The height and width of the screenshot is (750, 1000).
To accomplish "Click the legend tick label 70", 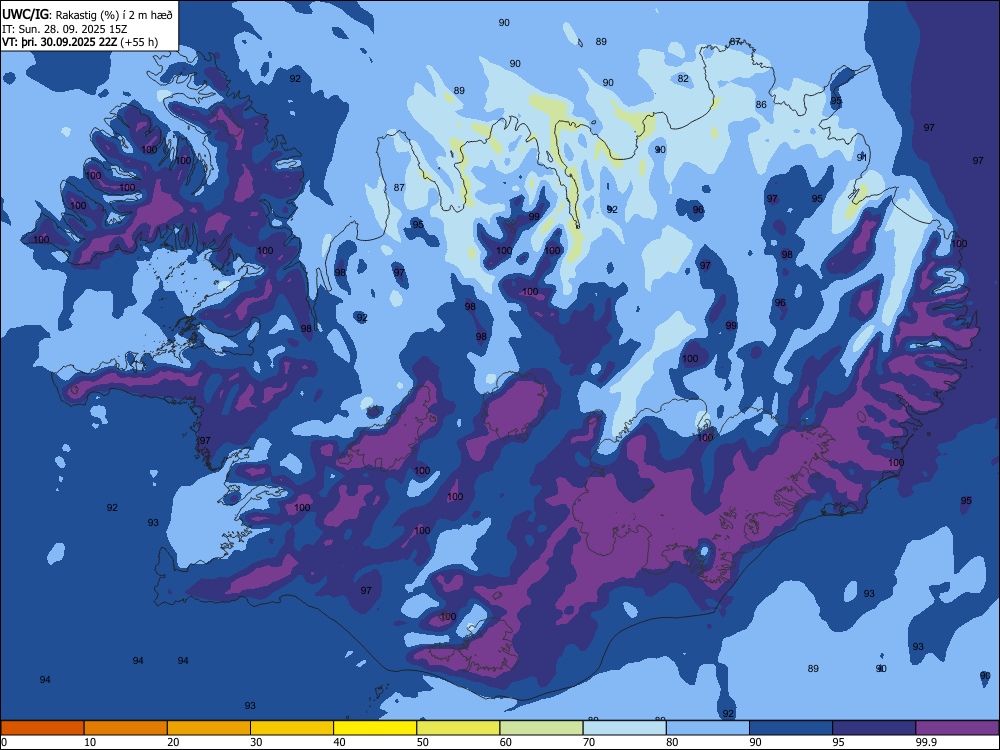I will pyautogui.click(x=589, y=742).
